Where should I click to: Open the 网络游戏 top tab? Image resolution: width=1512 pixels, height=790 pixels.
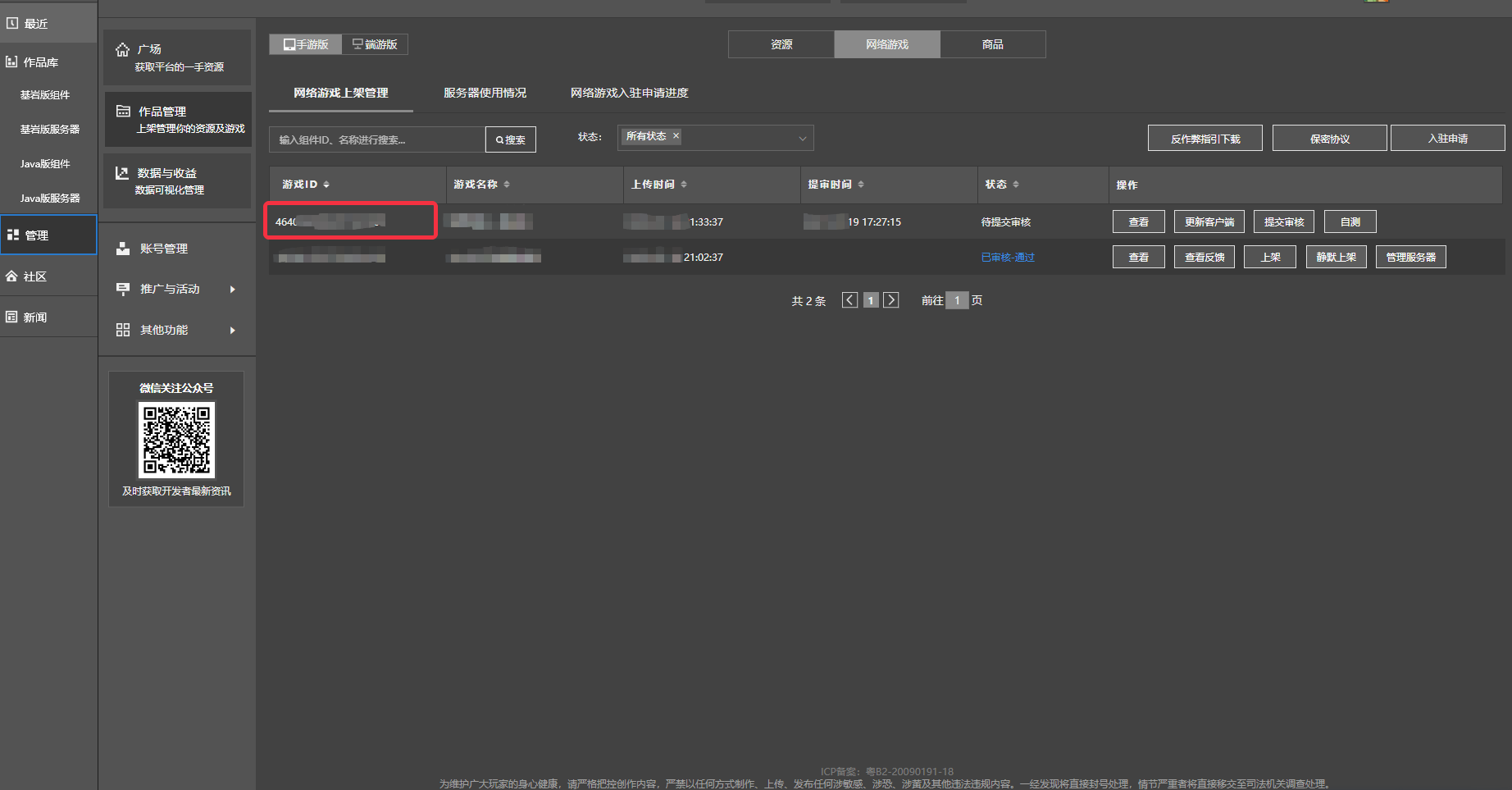(887, 44)
